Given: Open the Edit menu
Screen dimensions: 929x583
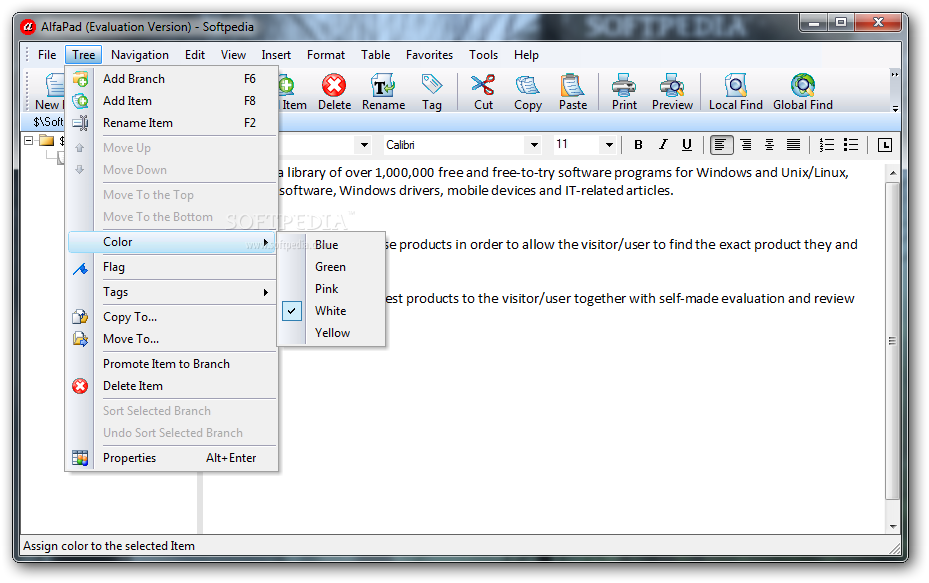Looking at the screenshot, I should click(195, 55).
